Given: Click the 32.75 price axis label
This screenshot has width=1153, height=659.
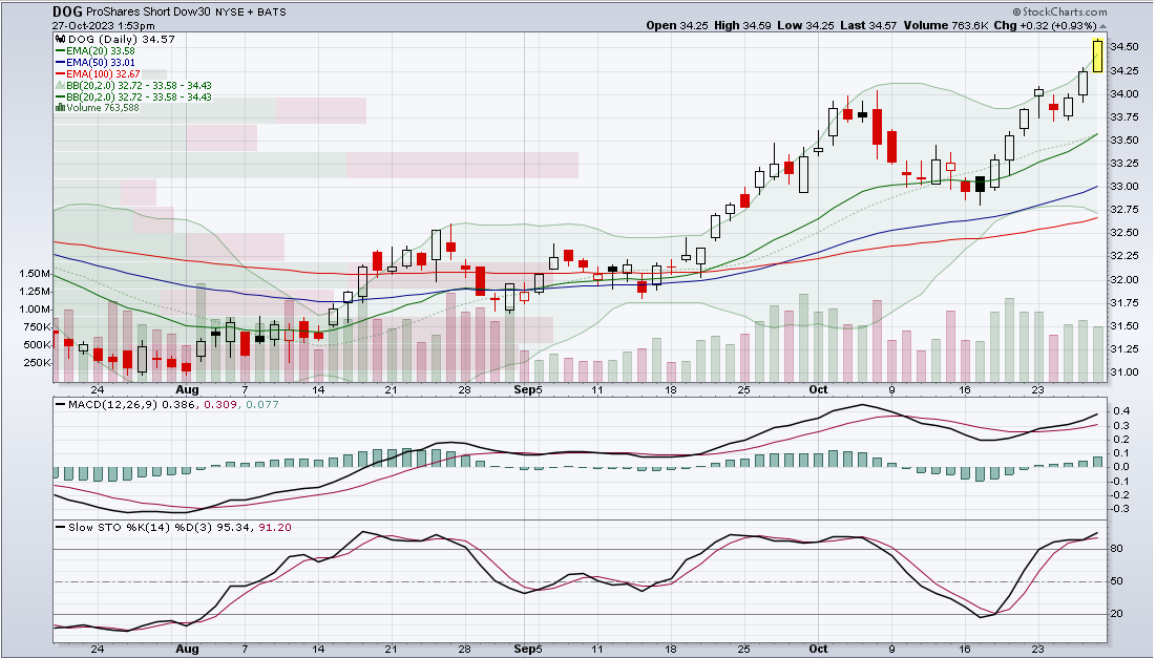Looking at the screenshot, I should coord(1124,210).
